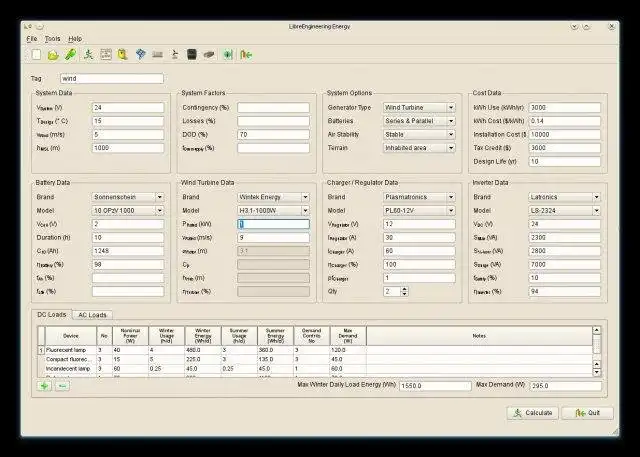This screenshot has width=640, height=457.
Task: Click the kWh Use field showing 3000
Action: click(x=564, y=108)
